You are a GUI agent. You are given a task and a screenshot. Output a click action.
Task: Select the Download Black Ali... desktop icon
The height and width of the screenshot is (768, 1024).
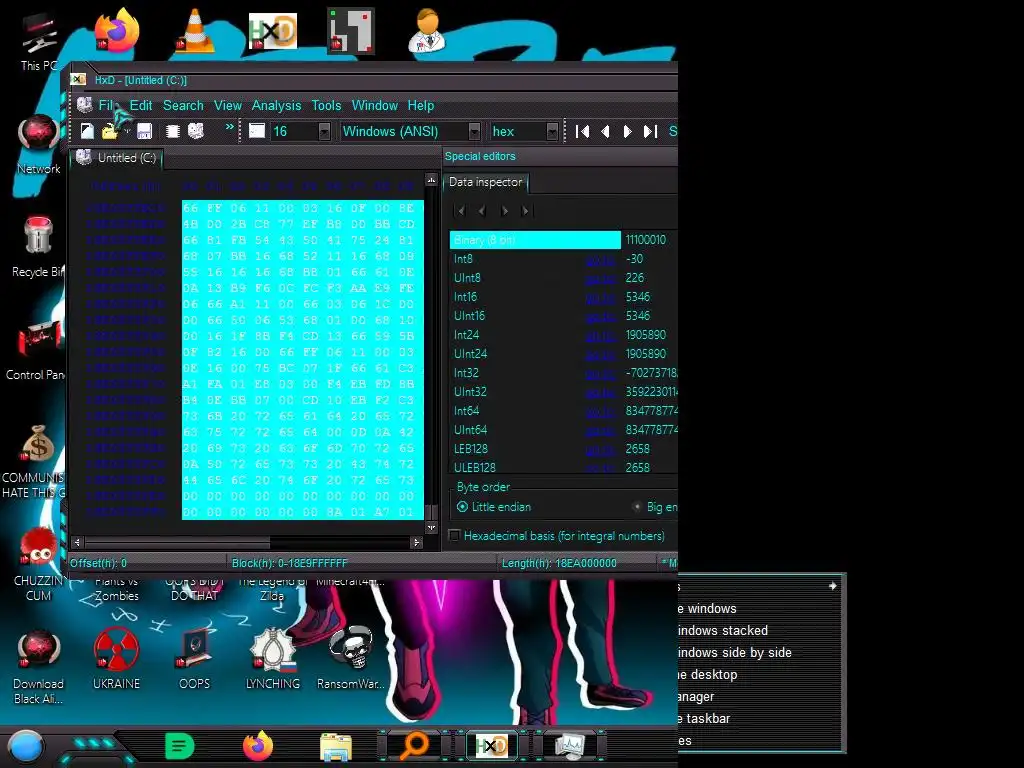[39, 667]
